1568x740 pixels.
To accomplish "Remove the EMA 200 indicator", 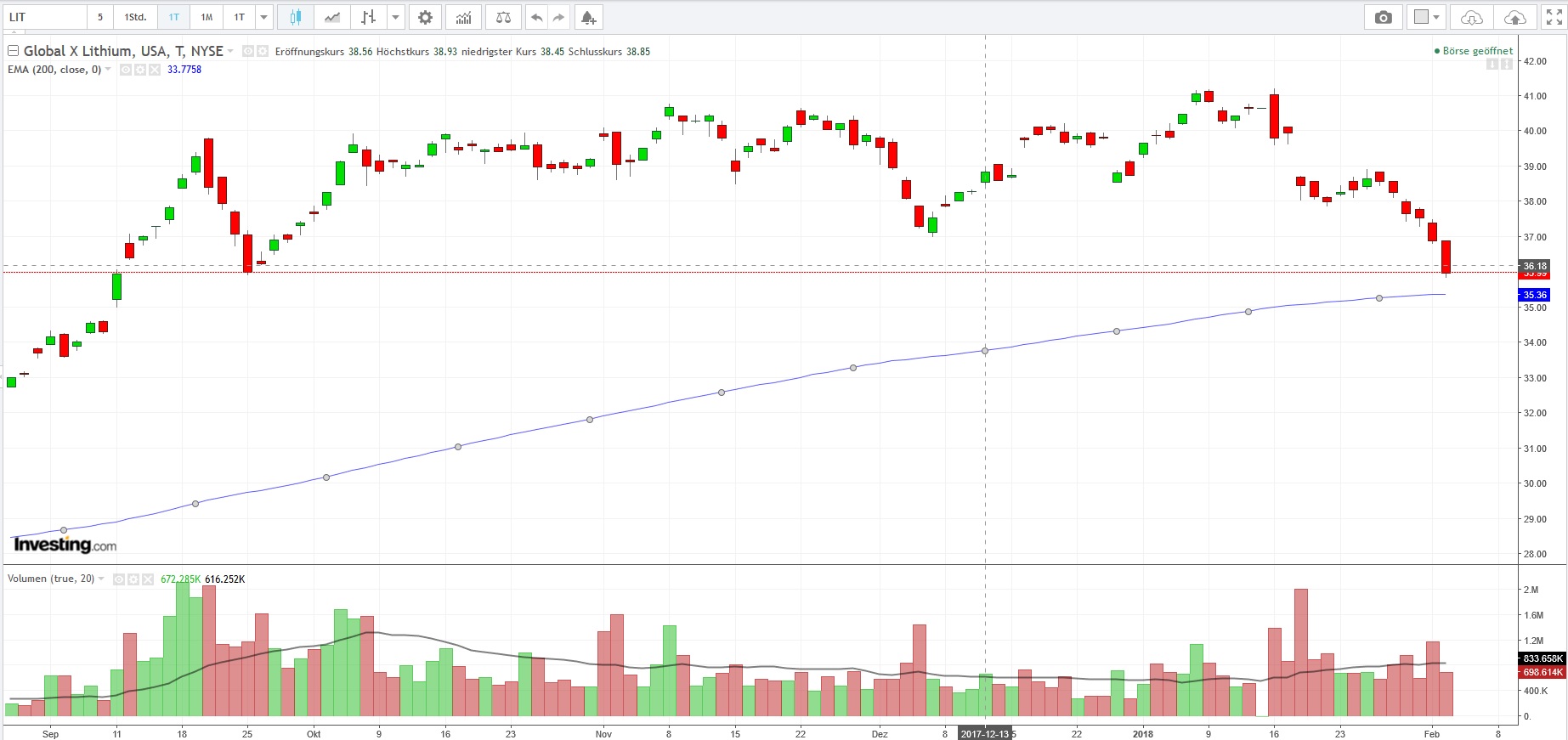I will 155,70.
